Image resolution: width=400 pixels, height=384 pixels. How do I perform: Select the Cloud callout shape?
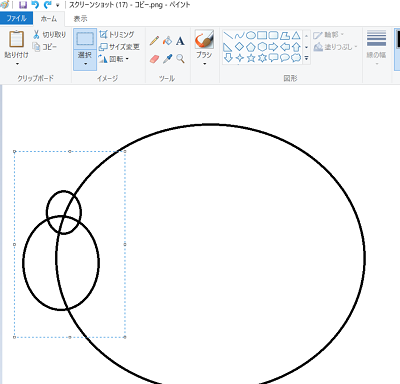pos(296,58)
